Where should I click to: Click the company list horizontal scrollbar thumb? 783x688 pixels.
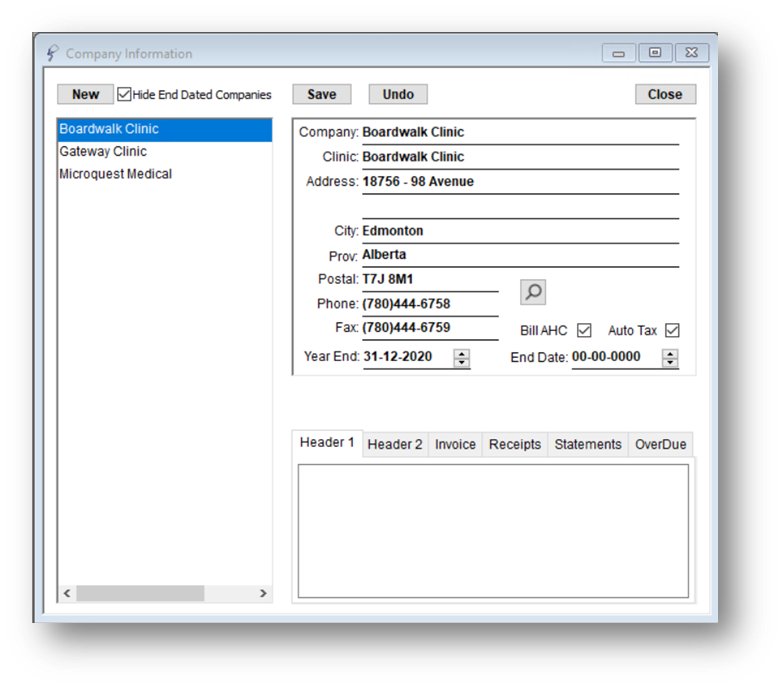tap(140, 593)
